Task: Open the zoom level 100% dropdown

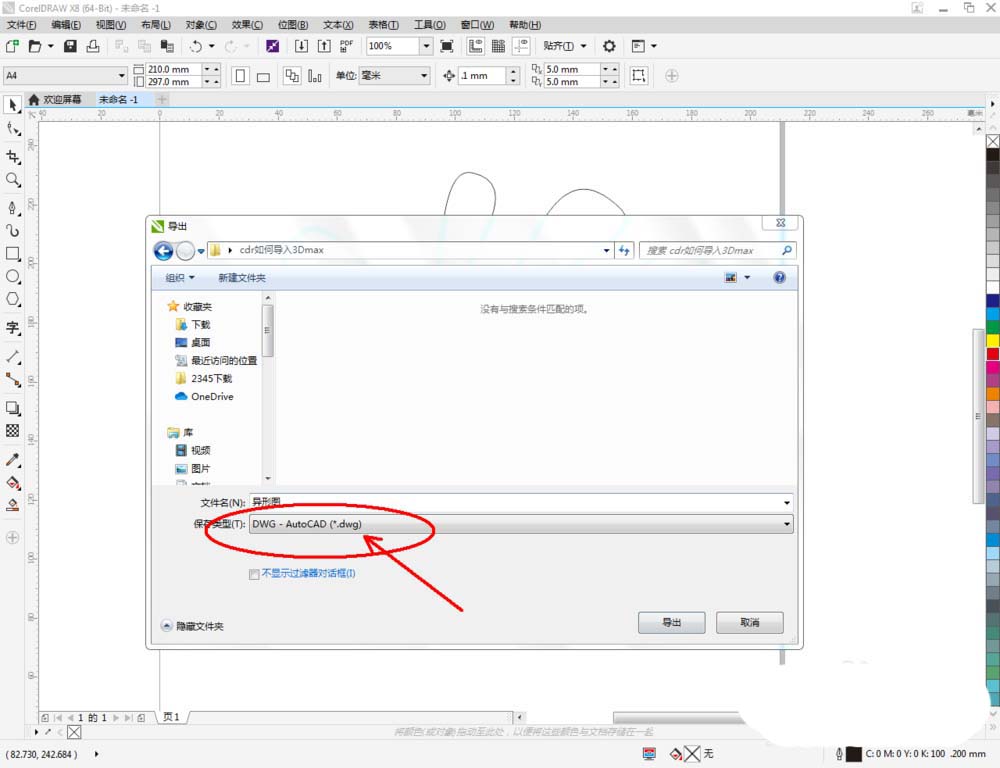Action: pyautogui.click(x=426, y=46)
